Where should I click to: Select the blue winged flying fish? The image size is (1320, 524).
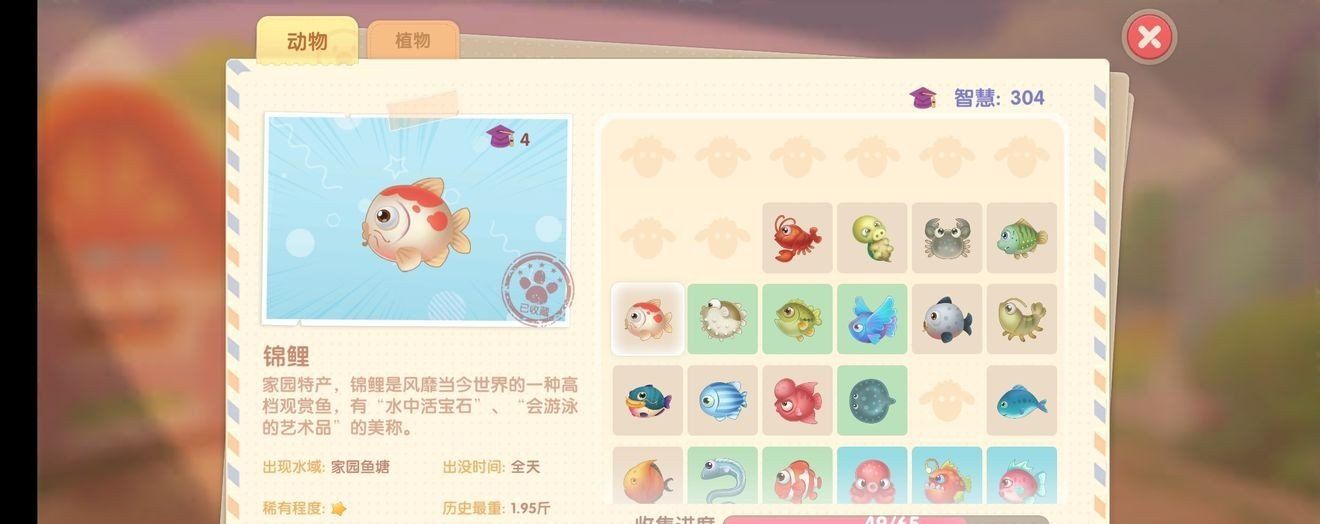872,319
